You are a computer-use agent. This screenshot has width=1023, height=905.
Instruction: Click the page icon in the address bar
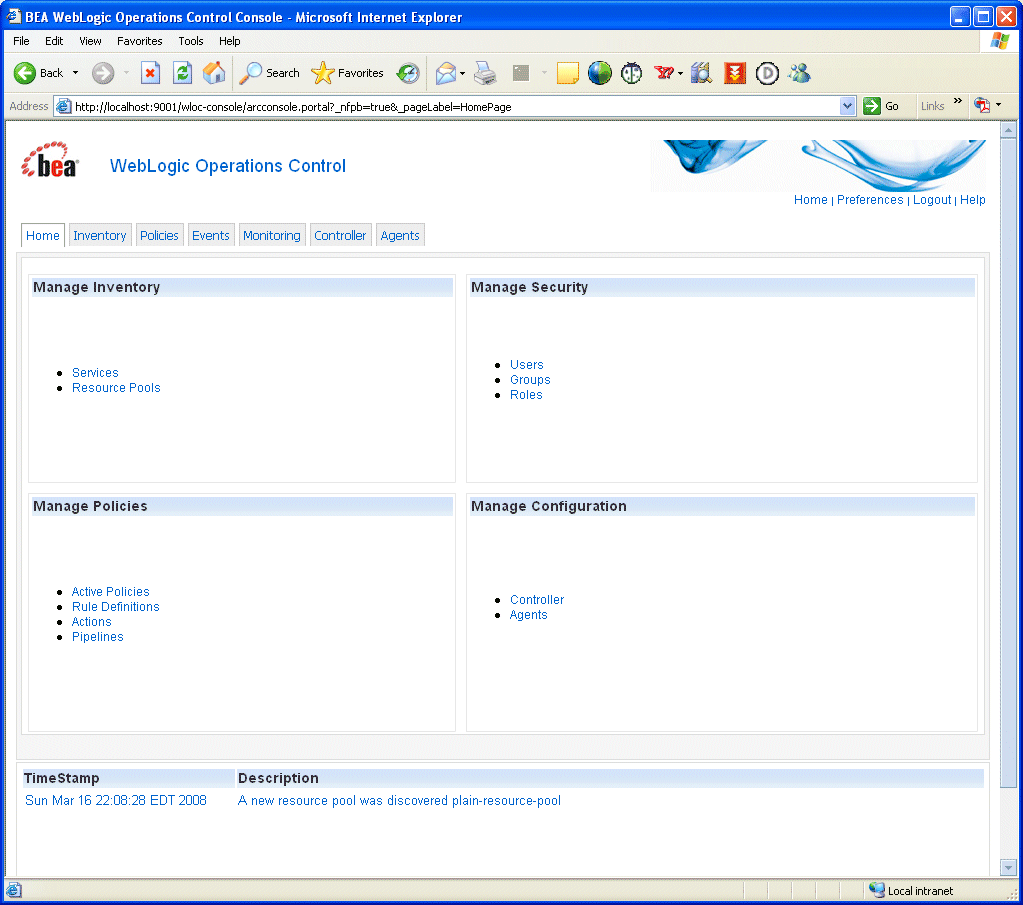(x=63, y=106)
